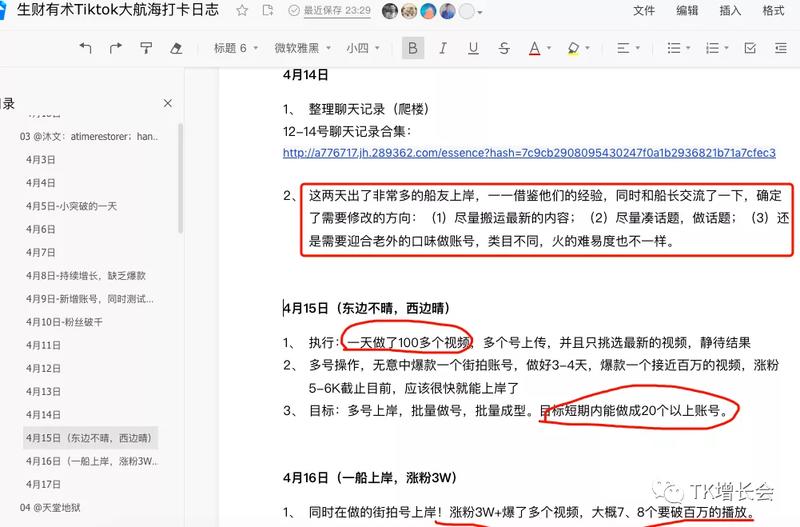Open the 文件 menu
Image resolution: width=800 pixels, height=527 pixels.
click(x=645, y=11)
